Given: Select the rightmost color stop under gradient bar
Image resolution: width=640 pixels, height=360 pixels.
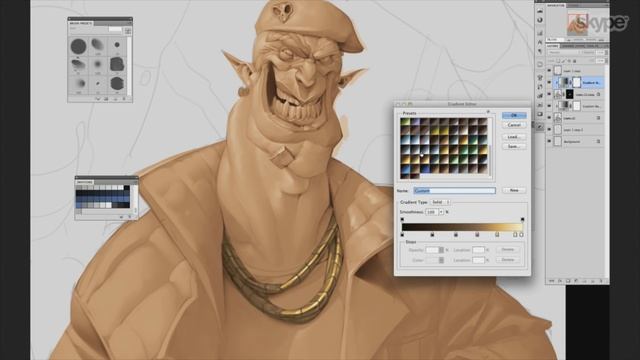Looking at the screenshot, I should point(521,235).
